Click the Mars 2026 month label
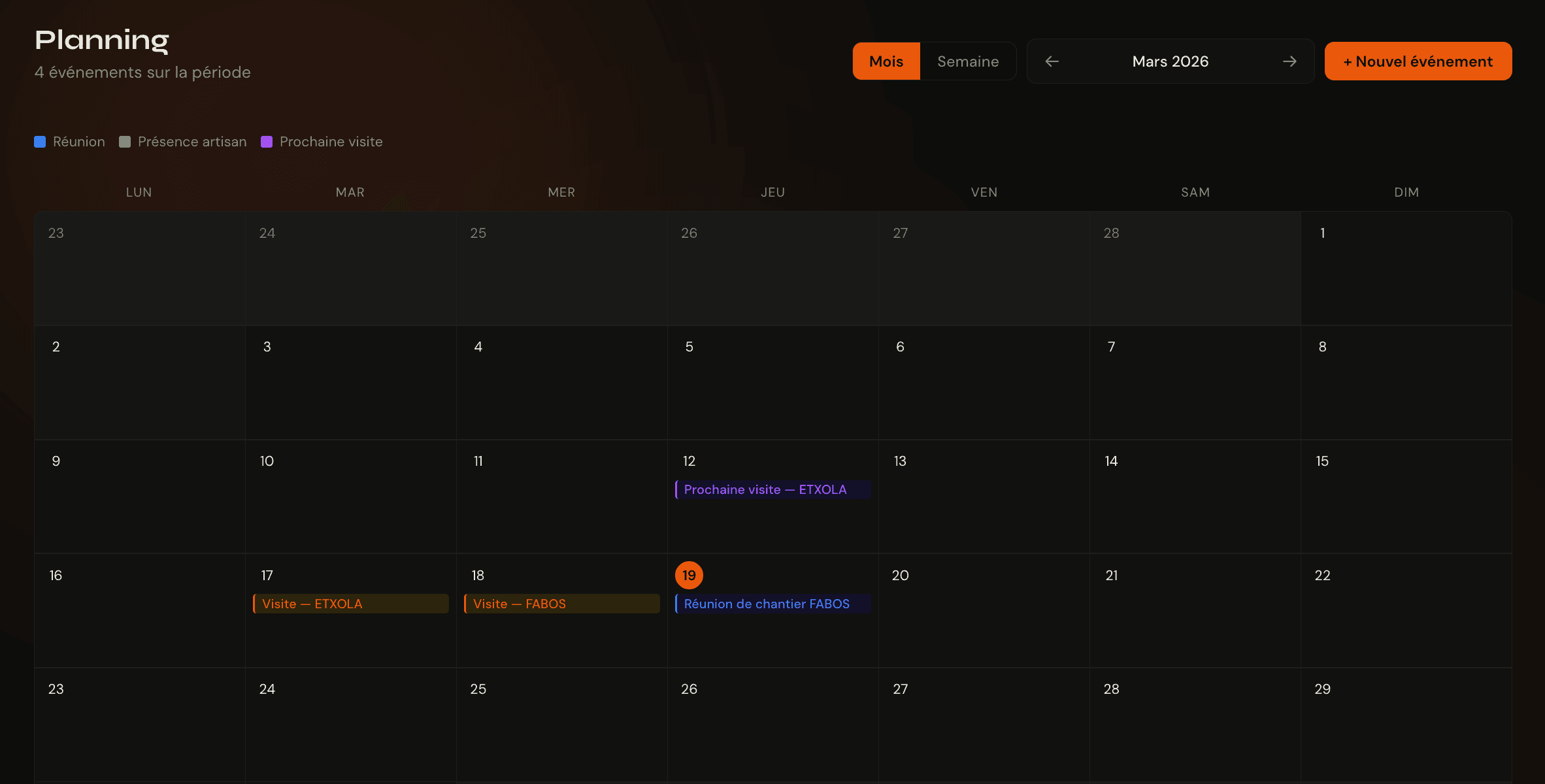This screenshot has height=784, width=1545. 1170,61
